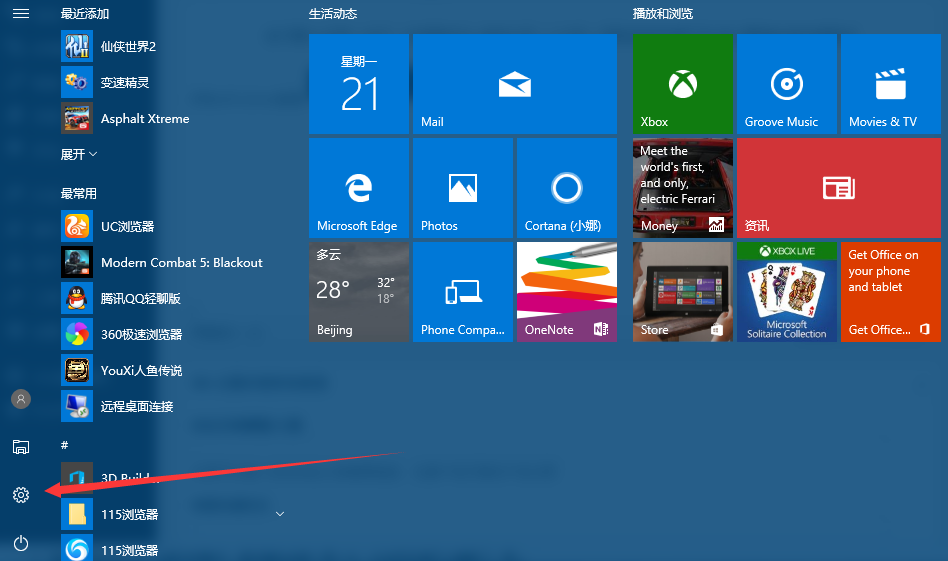Open the Mail tile
Image resolution: width=948 pixels, height=561 pixels.
pyautogui.click(x=515, y=84)
